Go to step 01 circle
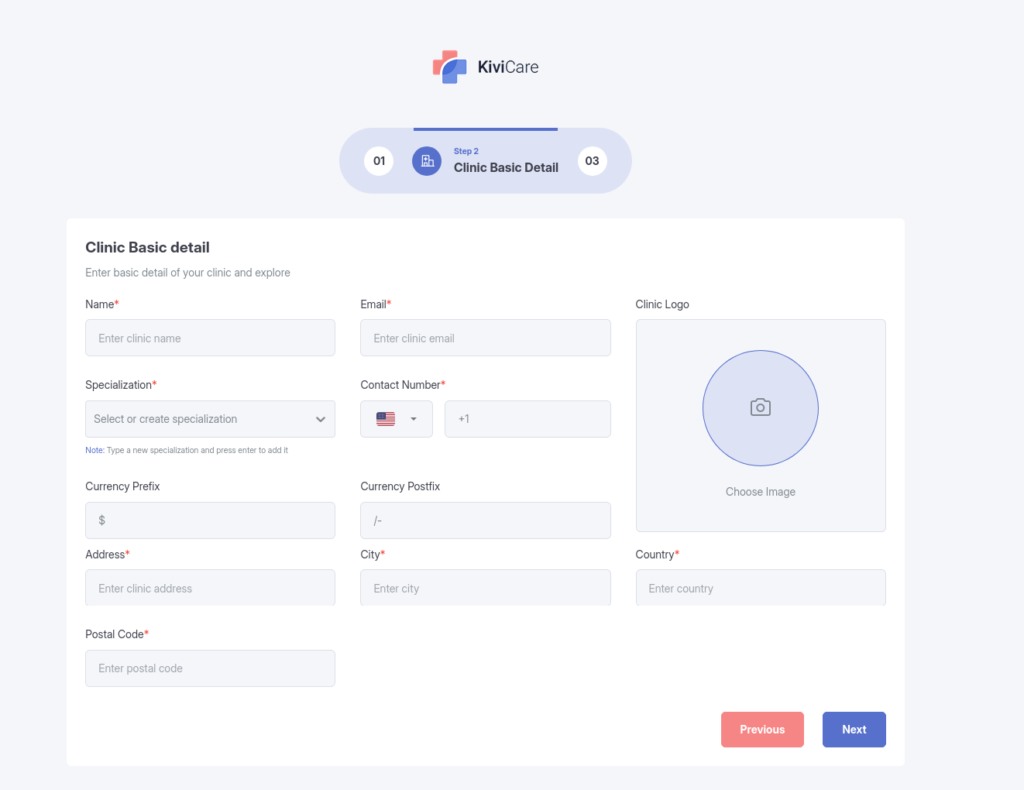Image resolution: width=1024 pixels, height=790 pixels. point(379,161)
